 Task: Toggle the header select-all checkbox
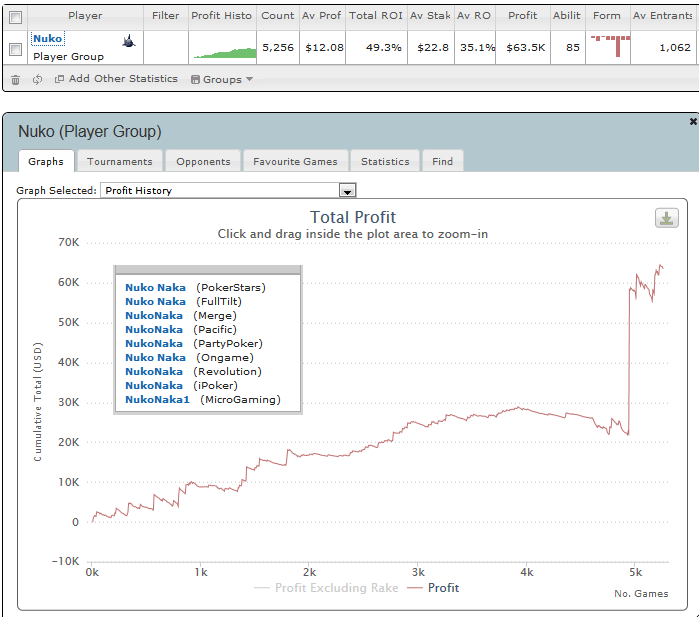point(16,17)
